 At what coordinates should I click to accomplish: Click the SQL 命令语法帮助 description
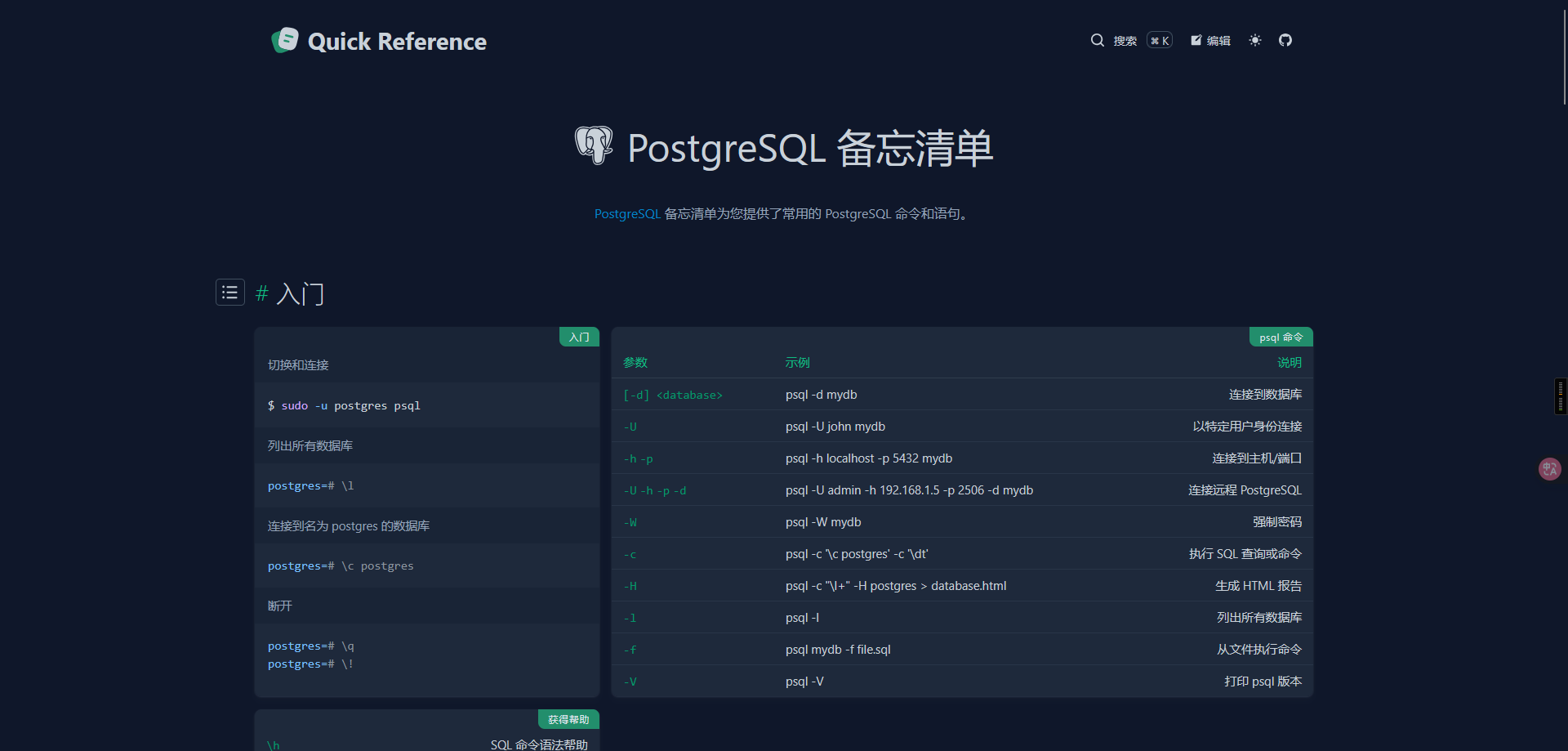[539, 744]
